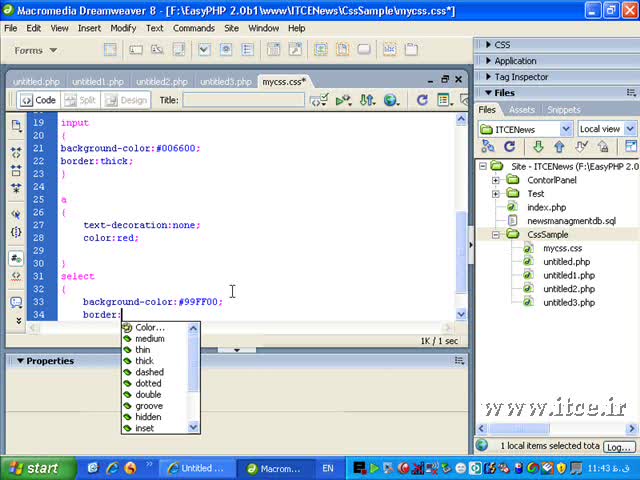Click Put File(s) blue up arrow

[x=559, y=146]
